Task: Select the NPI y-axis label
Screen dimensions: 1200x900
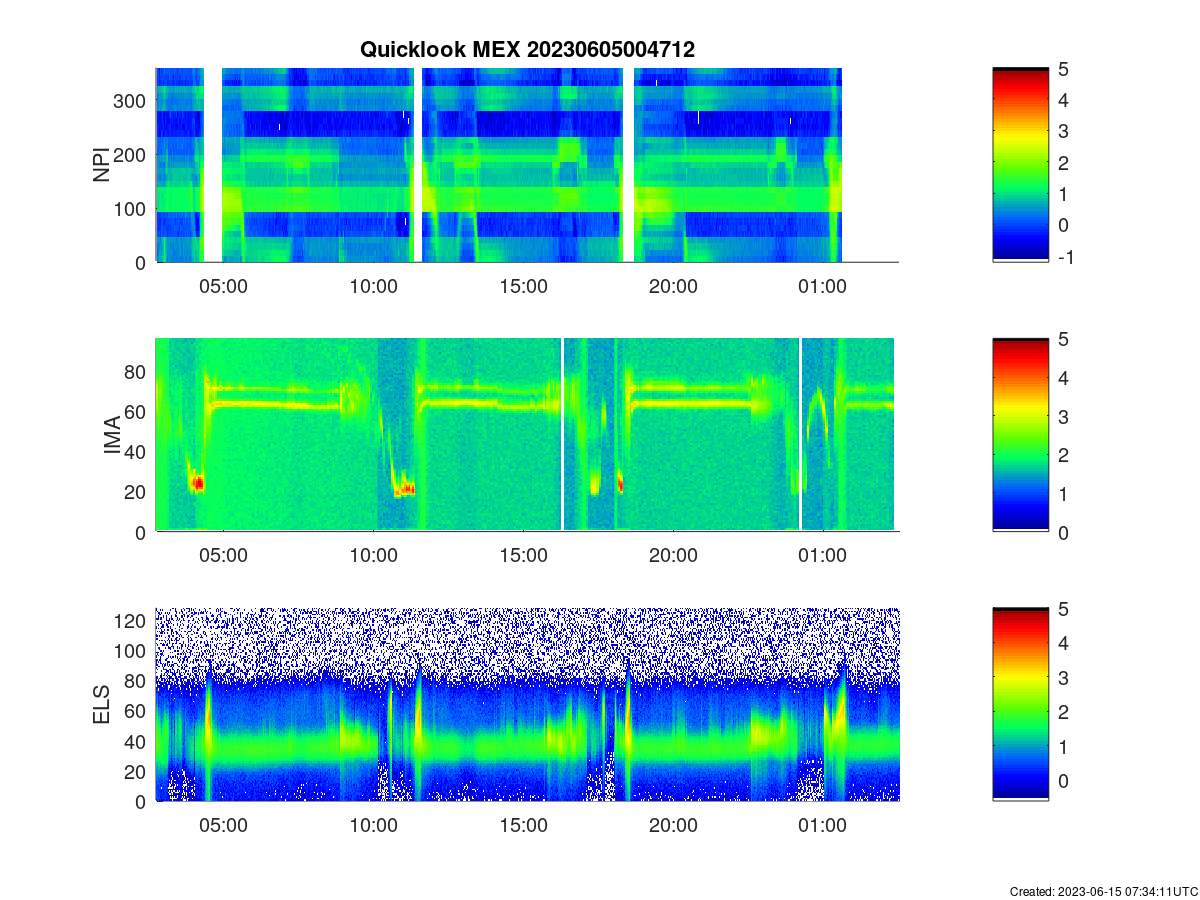Action: pyautogui.click(x=102, y=165)
